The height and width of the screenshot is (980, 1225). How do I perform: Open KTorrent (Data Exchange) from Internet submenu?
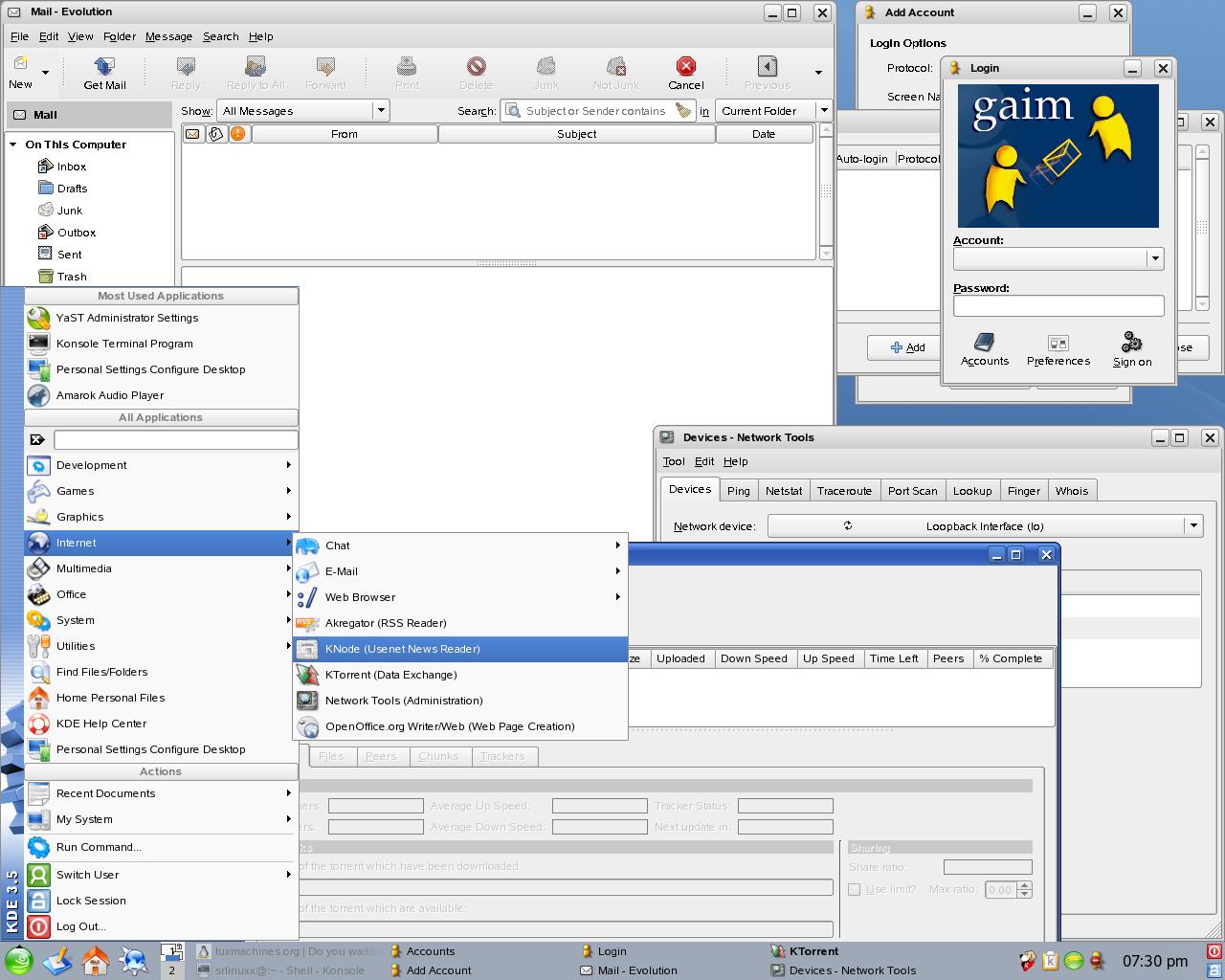(x=460, y=675)
